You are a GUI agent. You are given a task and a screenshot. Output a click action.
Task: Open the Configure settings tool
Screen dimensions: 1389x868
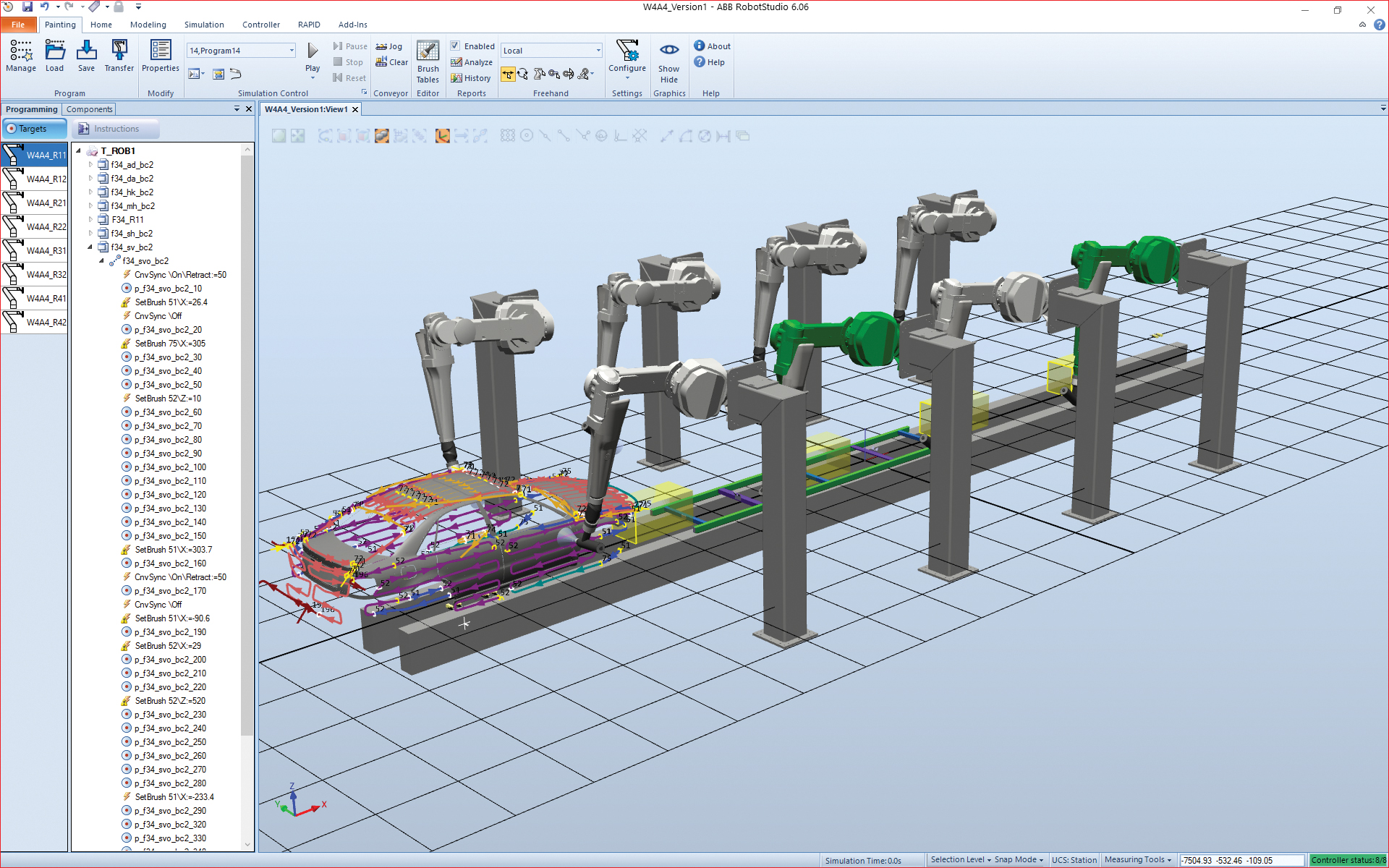(x=627, y=57)
